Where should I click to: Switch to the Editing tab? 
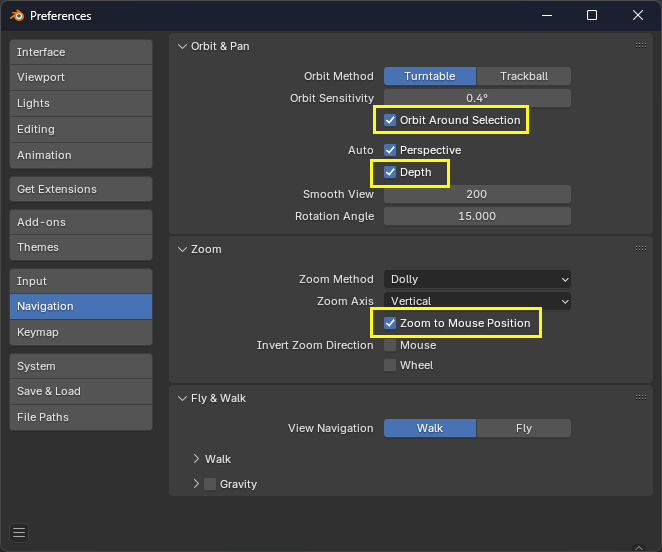(81, 129)
